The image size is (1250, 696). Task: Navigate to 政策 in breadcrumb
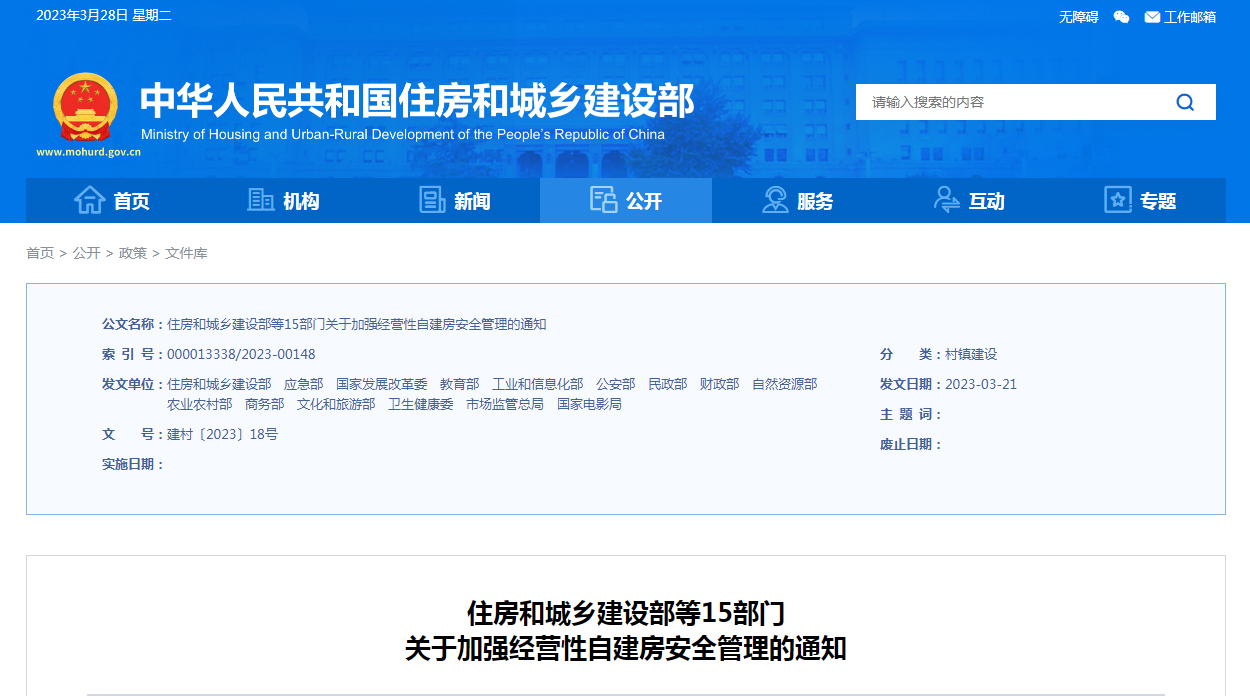132,253
